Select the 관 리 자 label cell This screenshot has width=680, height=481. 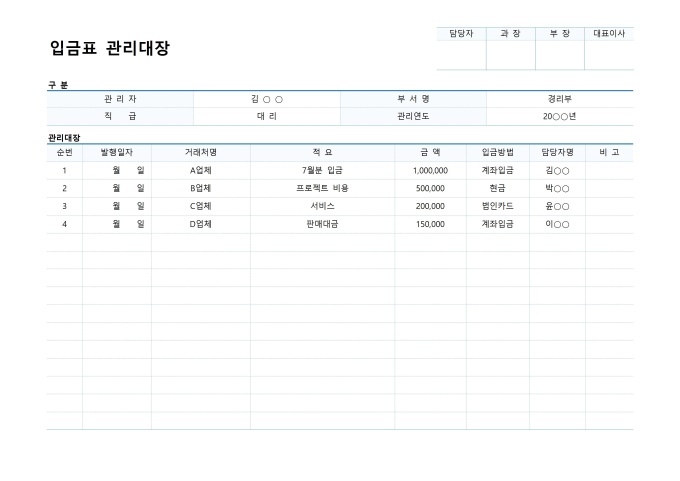[x=120, y=99]
